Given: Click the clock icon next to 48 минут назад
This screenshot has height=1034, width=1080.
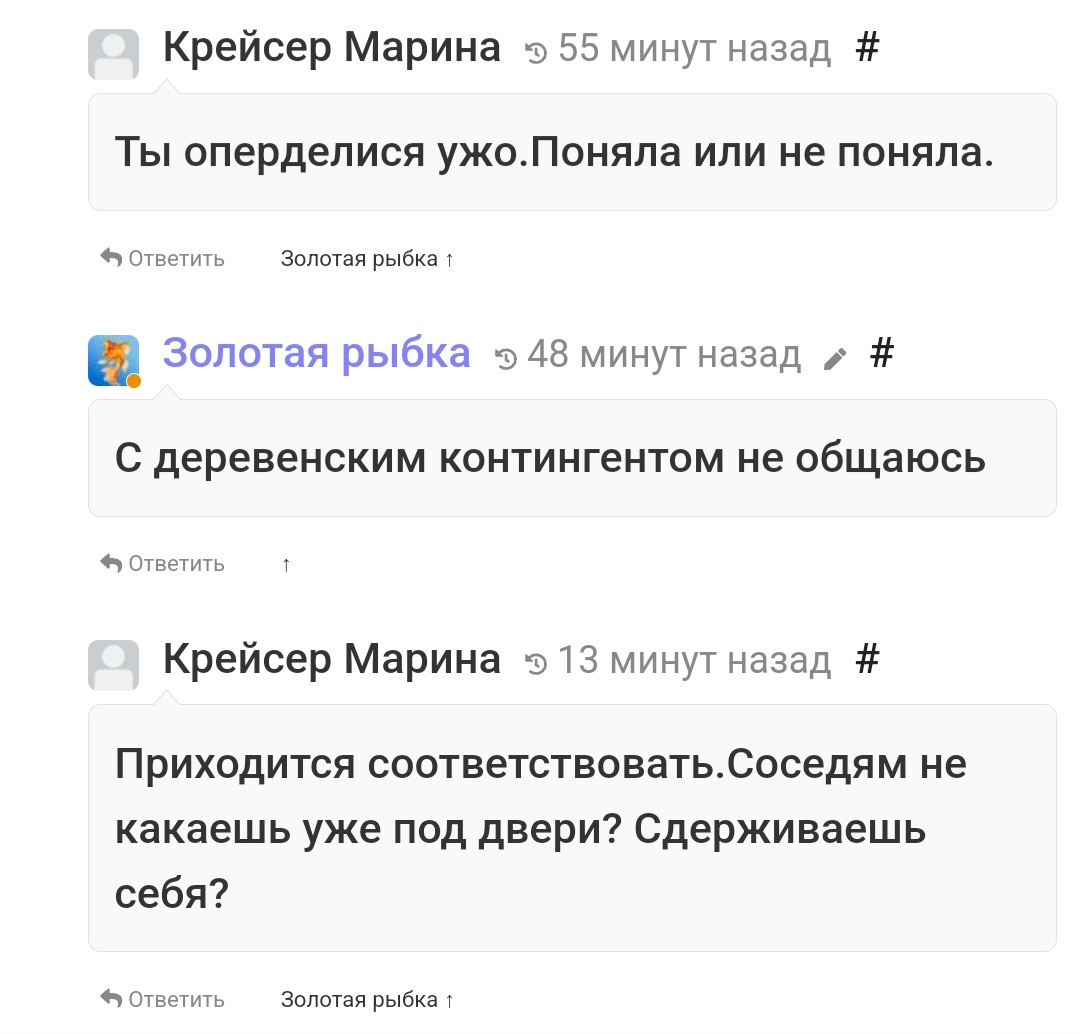Looking at the screenshot, I should coord(506,358).
